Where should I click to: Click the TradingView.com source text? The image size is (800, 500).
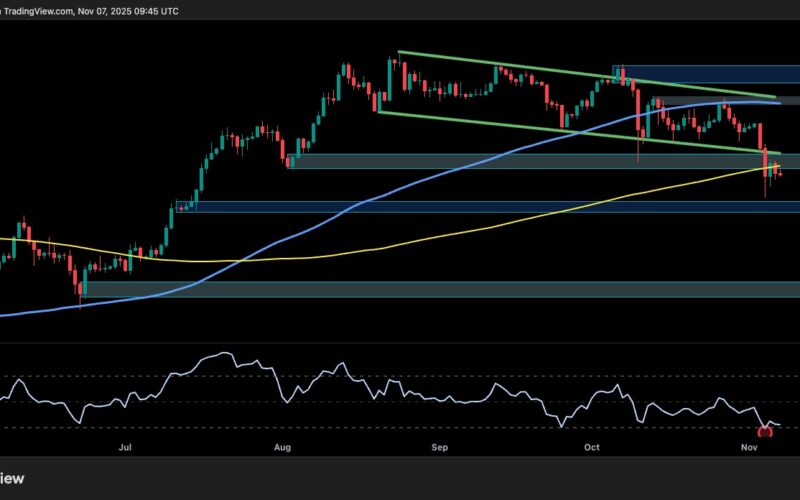click(38, 11)
